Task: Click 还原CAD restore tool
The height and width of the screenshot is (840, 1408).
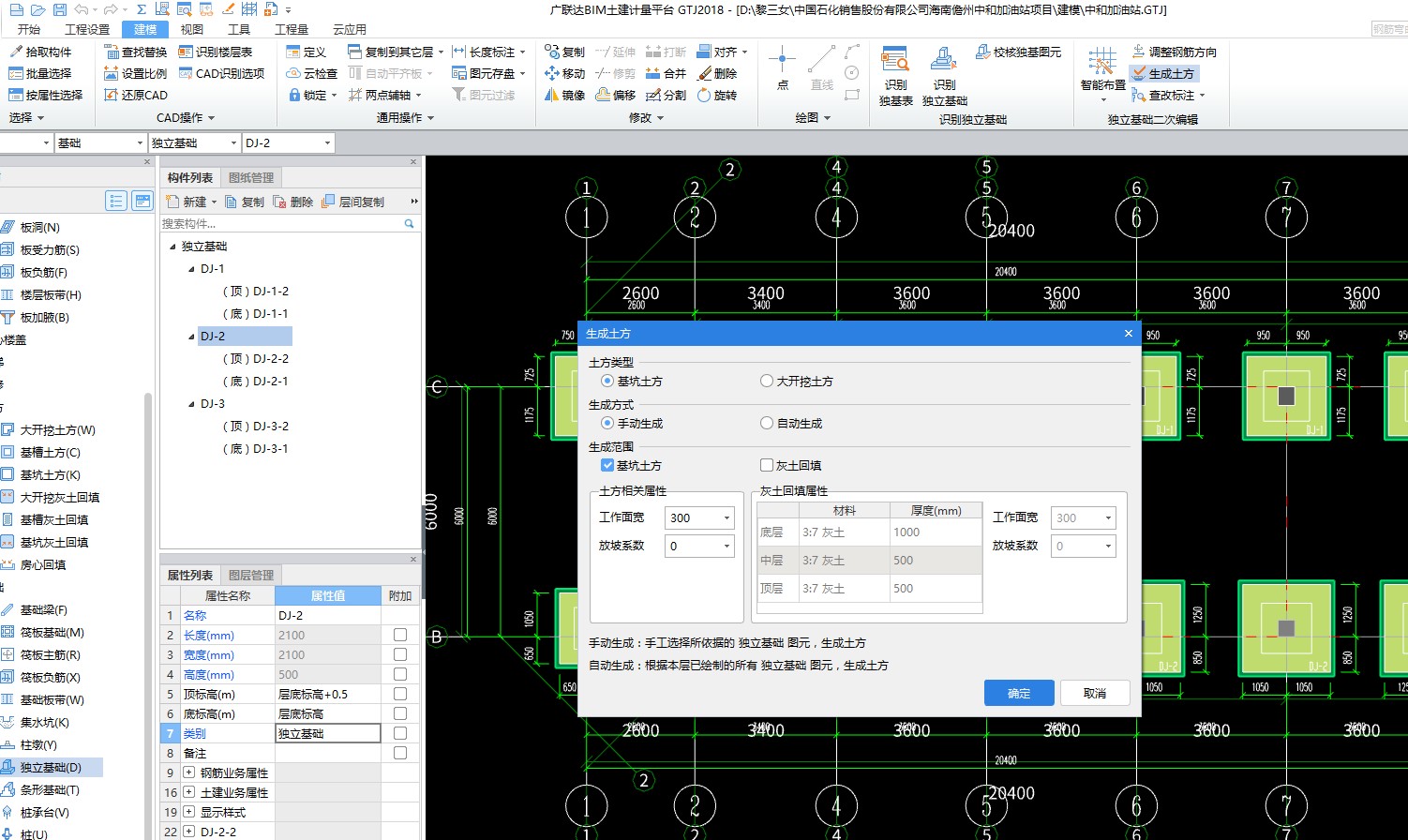Action: pyautogui.click(x=135, y=95)
